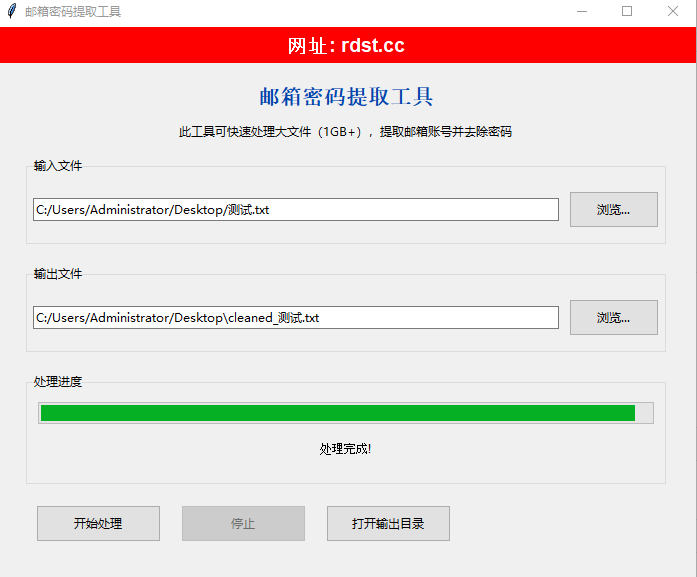Screen dimensions: 697x577
Task: Click the feather app icon in title bar
Action: tap(11, 12)
